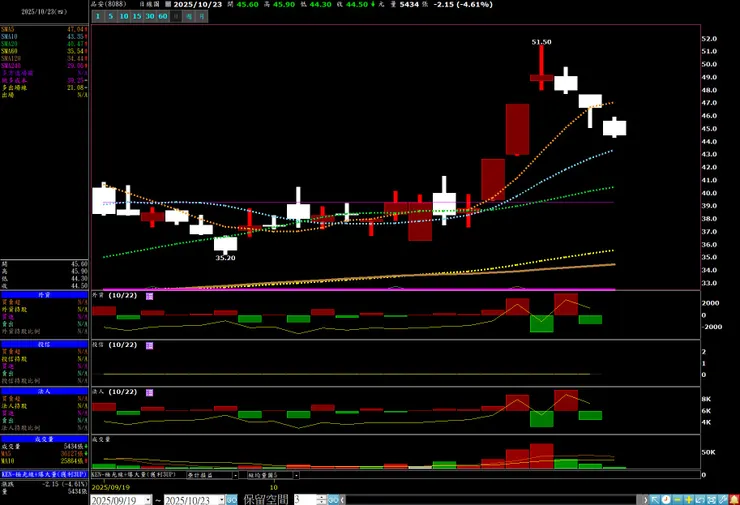Select the 30-minute interval button
740x505 pixels.
point(150,16)
